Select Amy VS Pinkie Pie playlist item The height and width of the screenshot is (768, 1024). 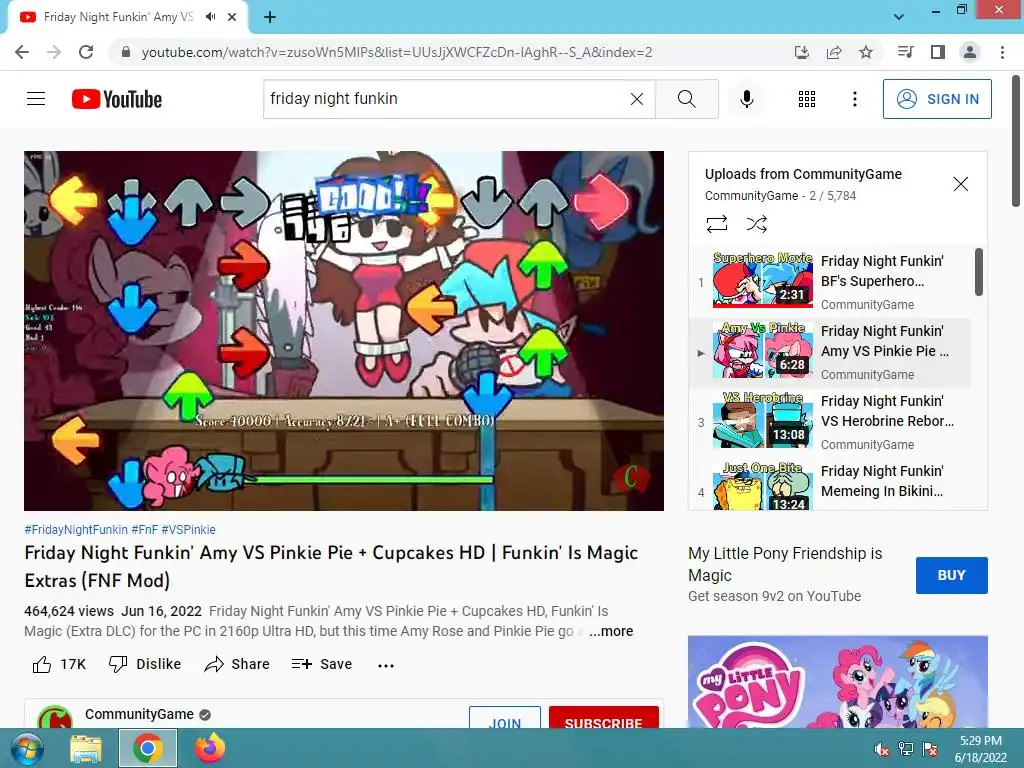pos(831,351)
